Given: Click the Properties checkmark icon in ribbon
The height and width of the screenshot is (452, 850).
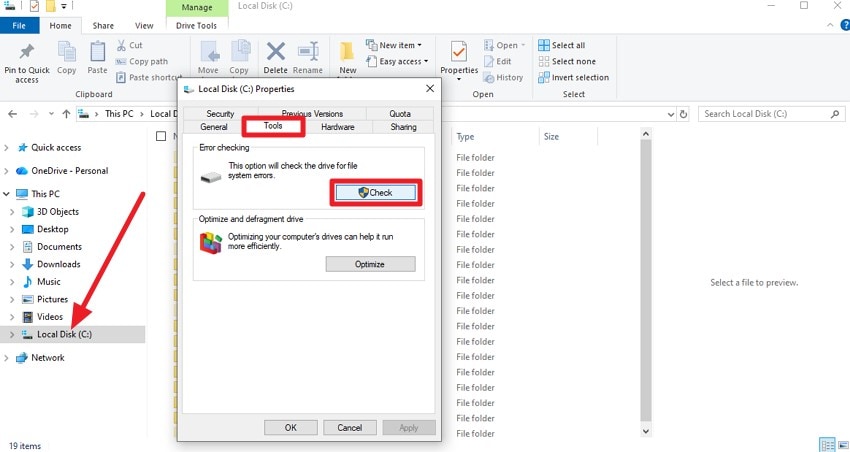Looking at the screenshot, I should [x=459, y=53].
